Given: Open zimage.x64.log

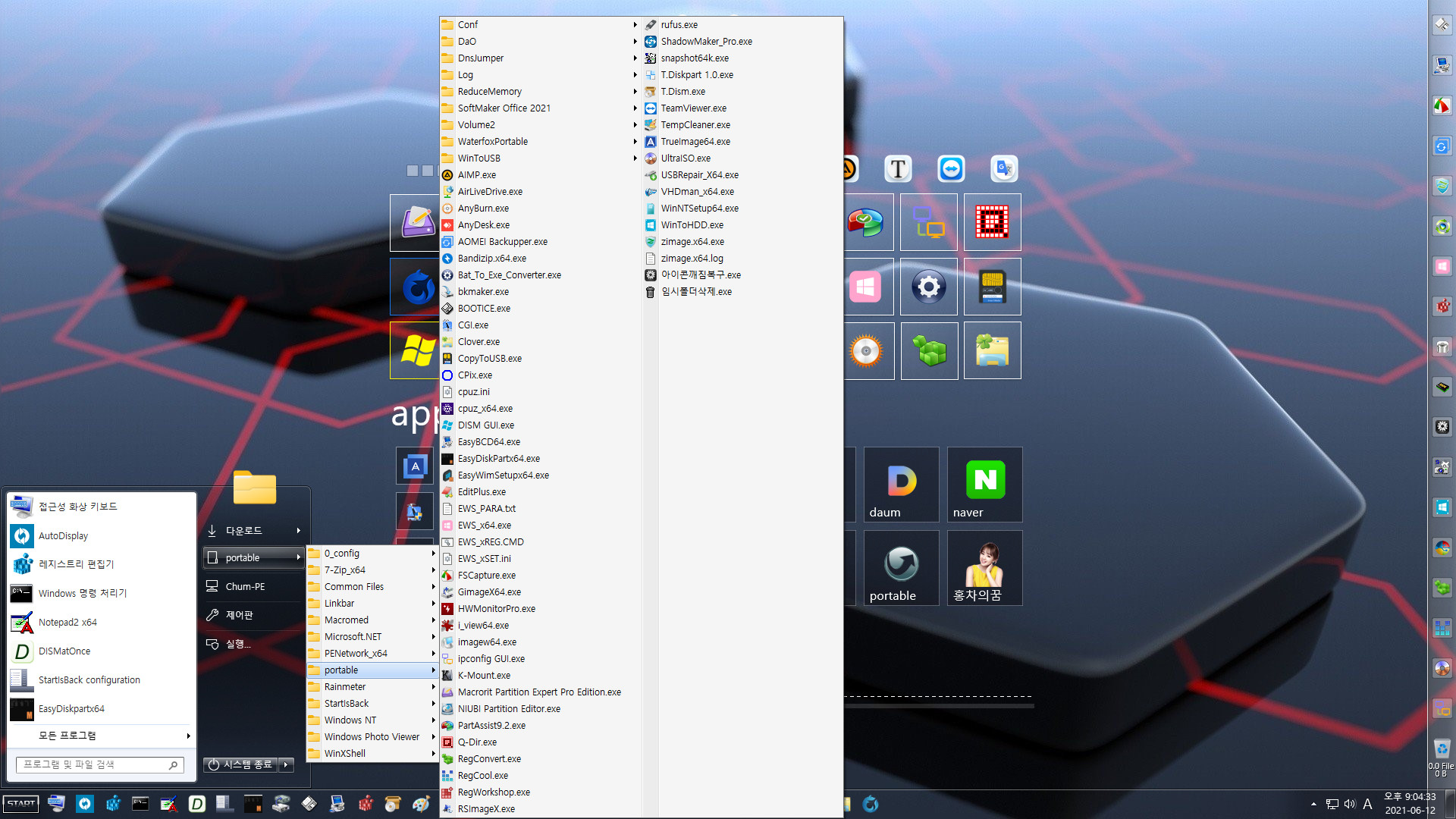Looking at the screenshot, I should pyautogui.click(x=742, y=259).
